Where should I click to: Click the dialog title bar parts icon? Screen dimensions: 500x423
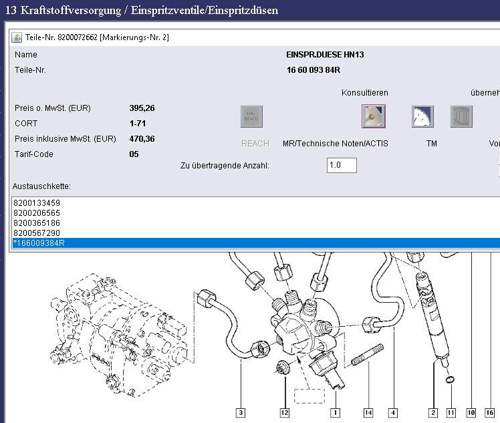click(x=17, y=38)
